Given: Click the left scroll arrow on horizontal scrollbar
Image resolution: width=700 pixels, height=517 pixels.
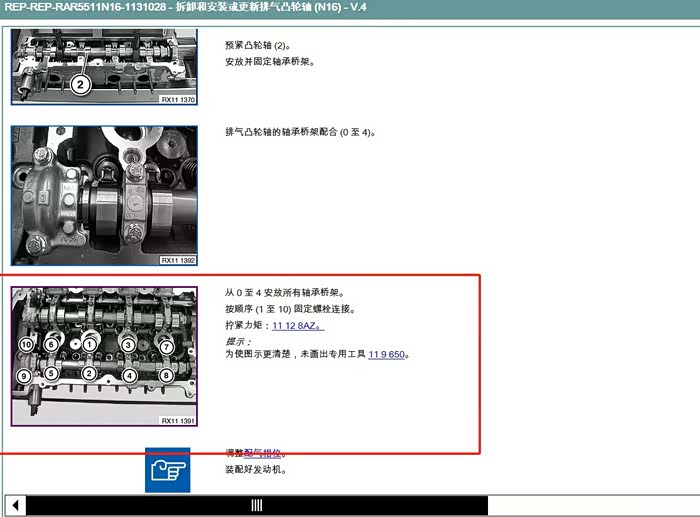Looking at the screenshot, I should [x=16, y=505].
